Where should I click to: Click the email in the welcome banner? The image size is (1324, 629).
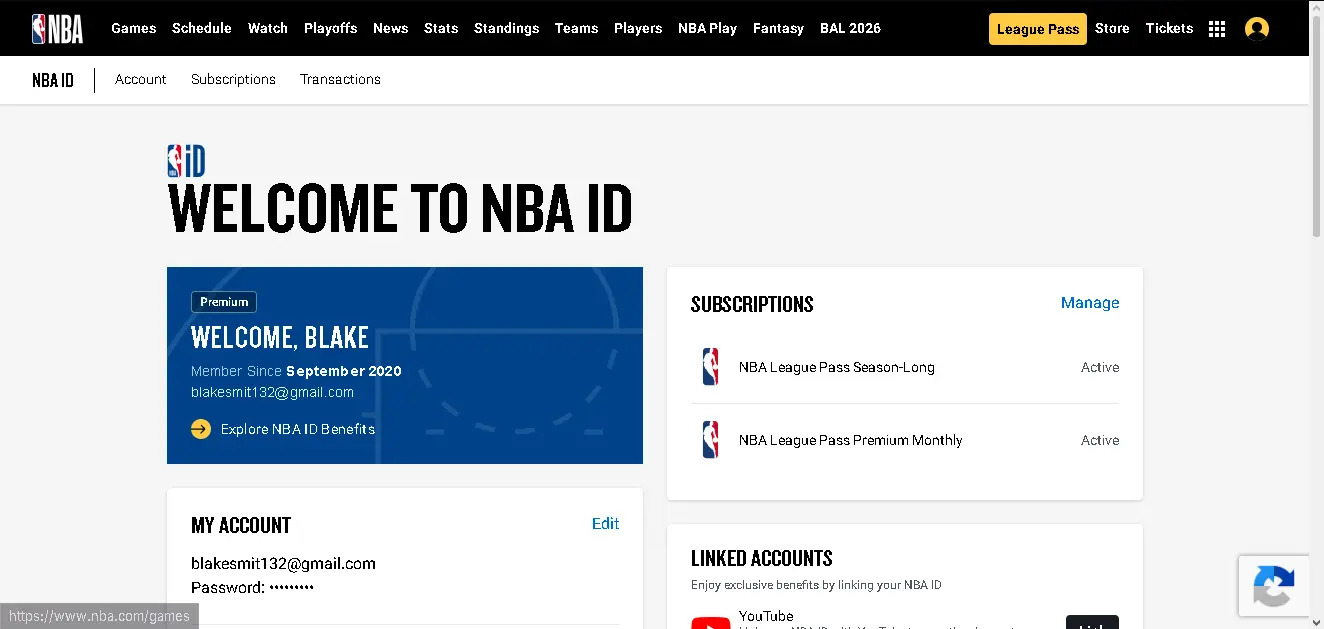tap(273, 392)
